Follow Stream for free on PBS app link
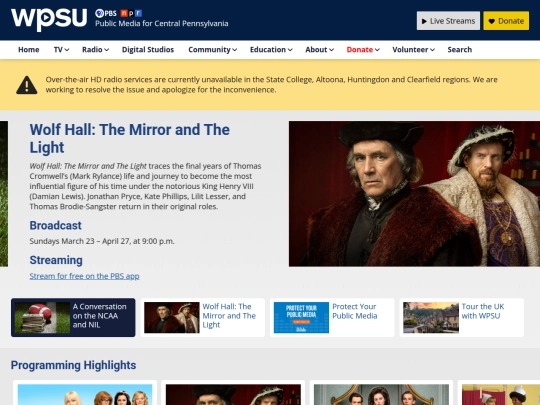Screen dimensions: 540x405 [84, 276]
